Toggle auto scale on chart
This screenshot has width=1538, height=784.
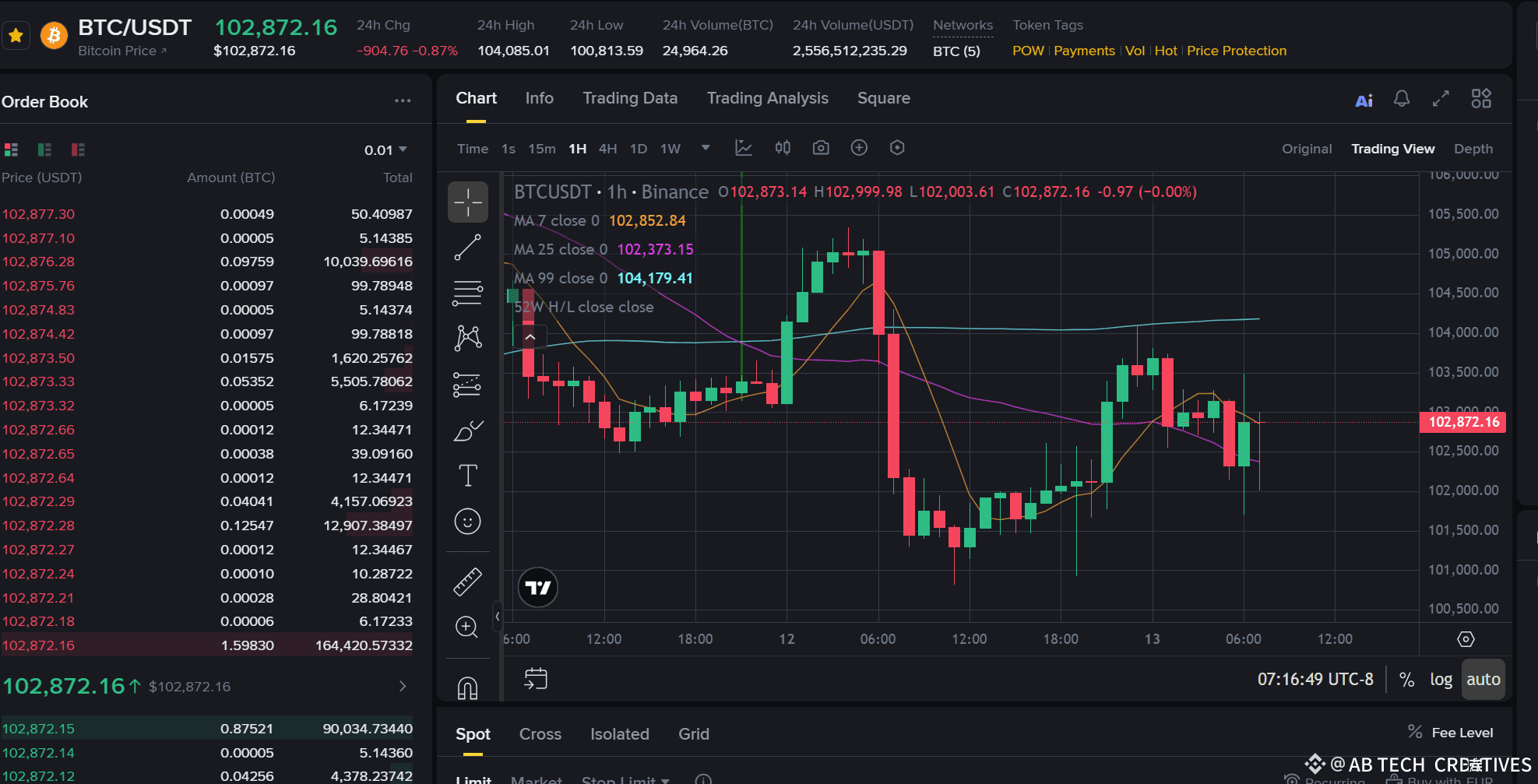click(x=1483, y=679)
